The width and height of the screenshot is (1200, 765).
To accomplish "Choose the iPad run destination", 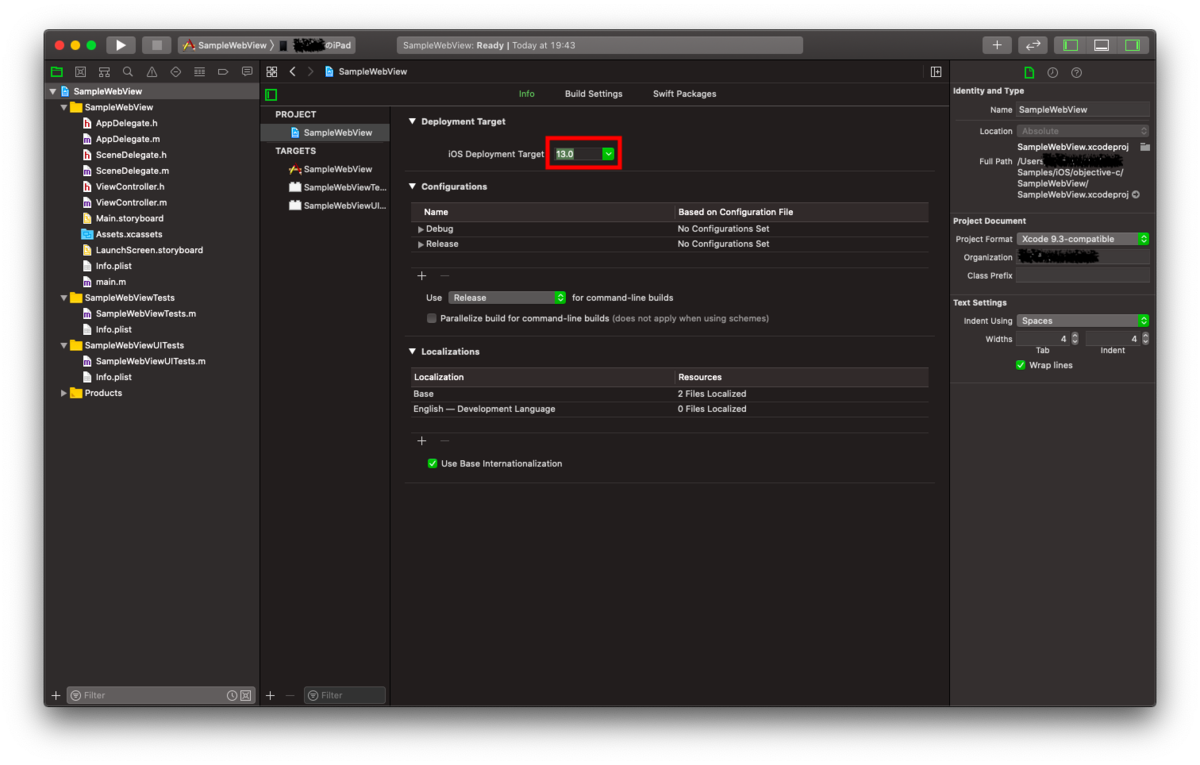I will click(x=316, y=45).
